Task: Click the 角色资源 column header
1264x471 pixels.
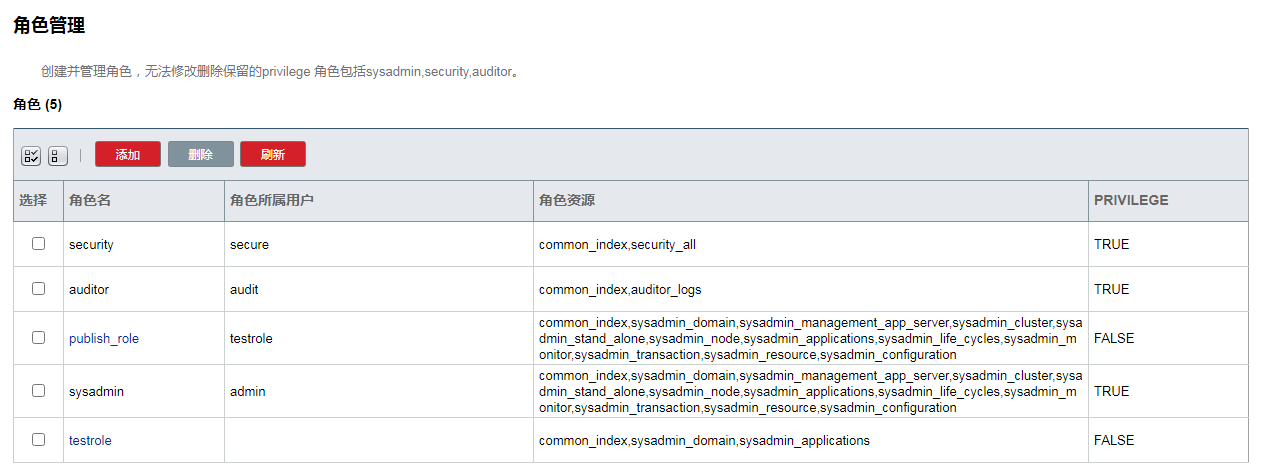Action: coord(567,201)
